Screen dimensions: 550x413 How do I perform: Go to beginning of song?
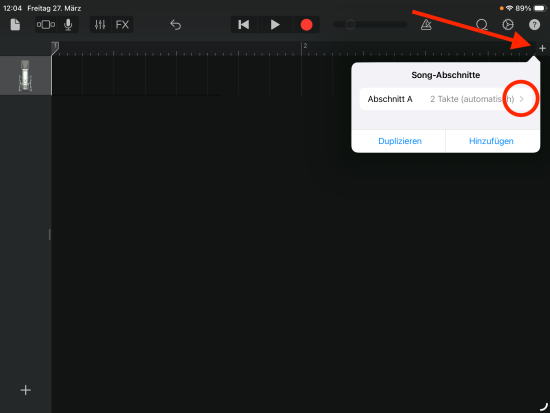coord(244,25)
